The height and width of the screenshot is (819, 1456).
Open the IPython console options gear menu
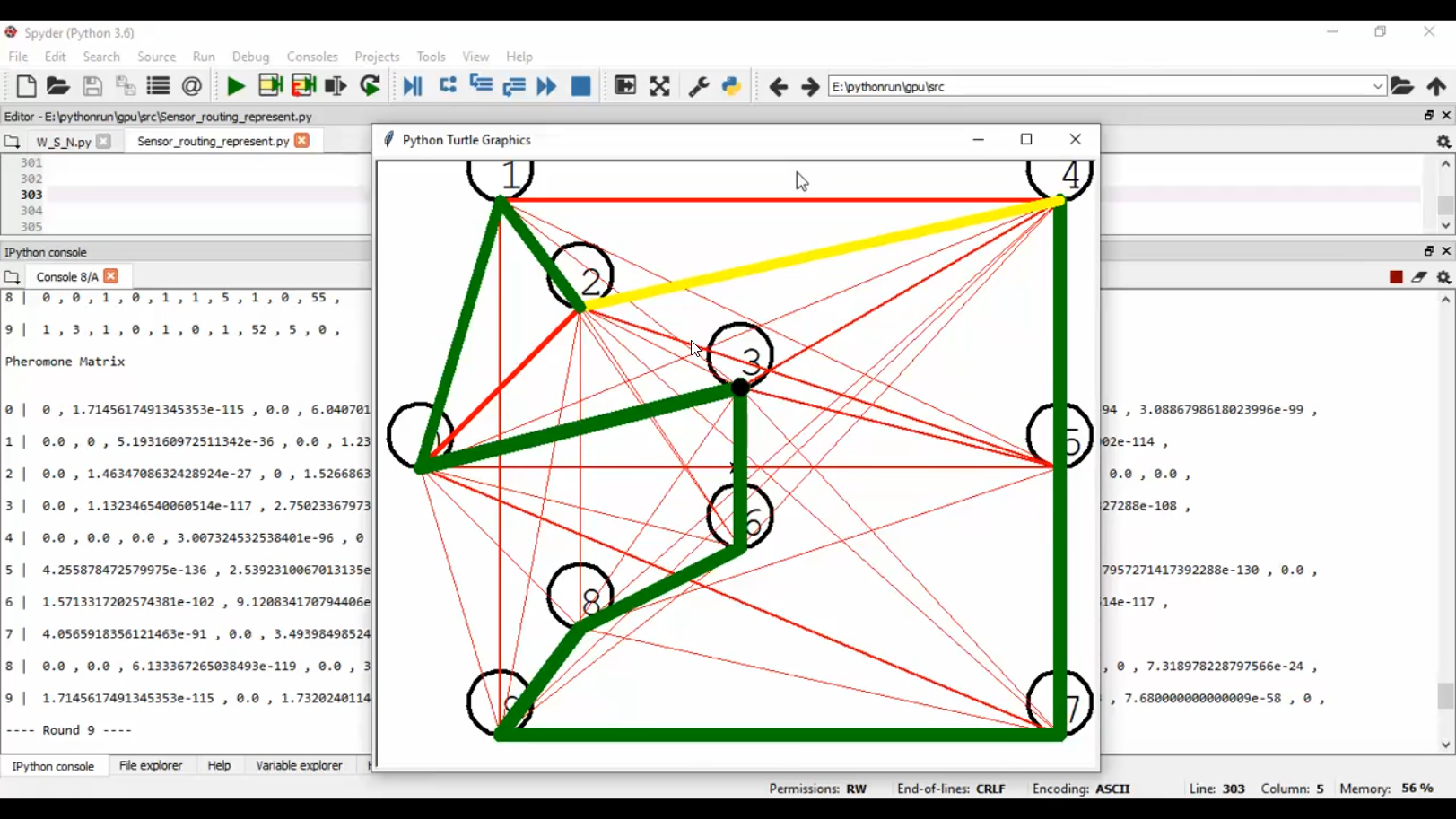pyautogui.click(x=1443, y=277)
